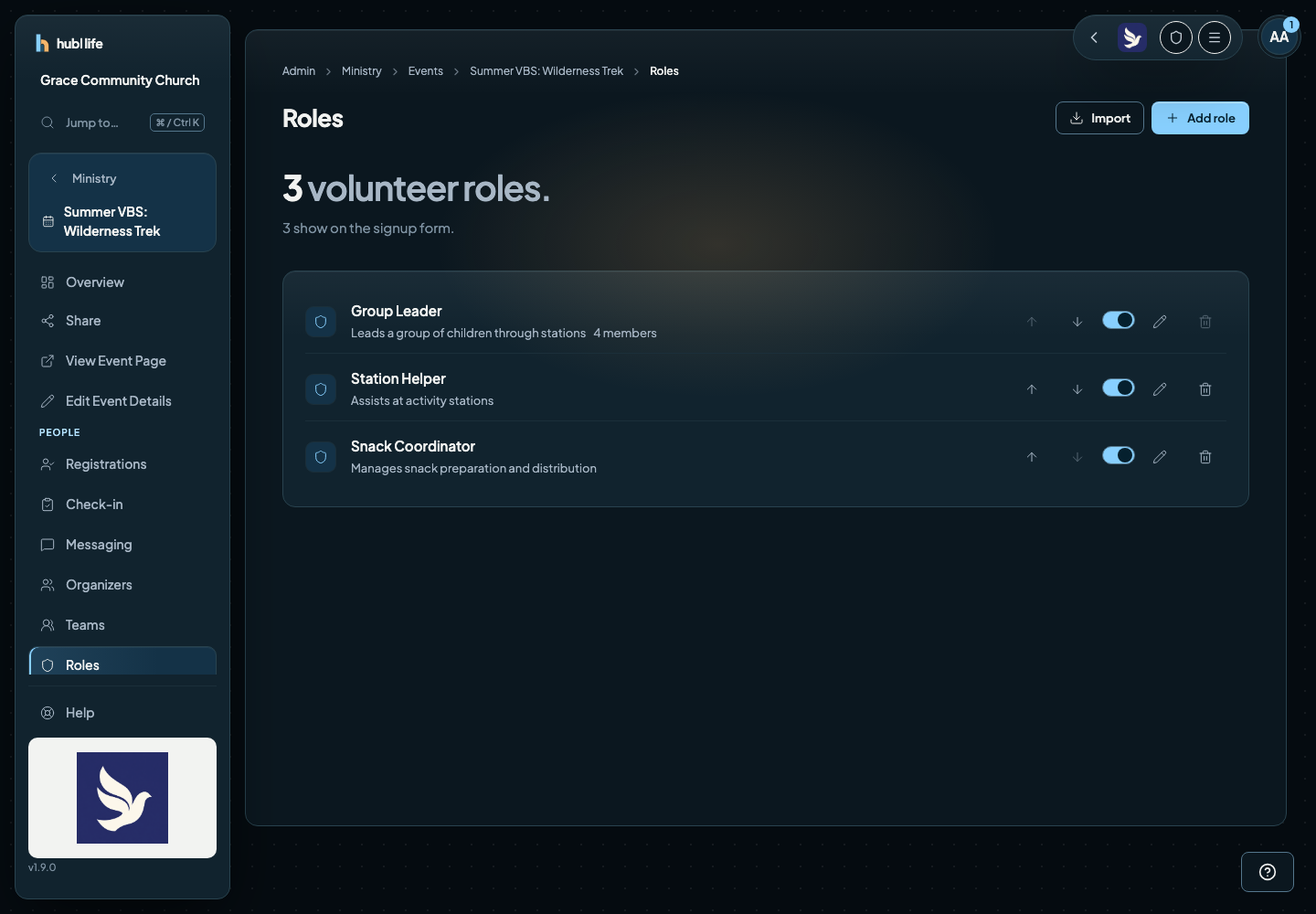
Task: Go to Events breadcrumb
Action: [426, 71]
